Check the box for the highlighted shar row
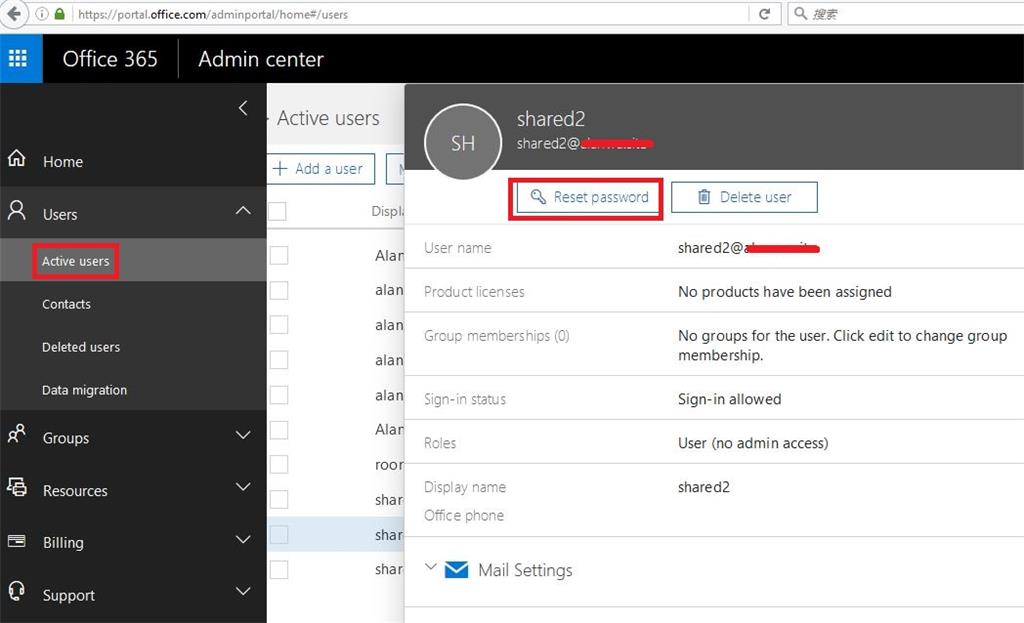Screen dimensions: 1024x623 coord(279,534)
